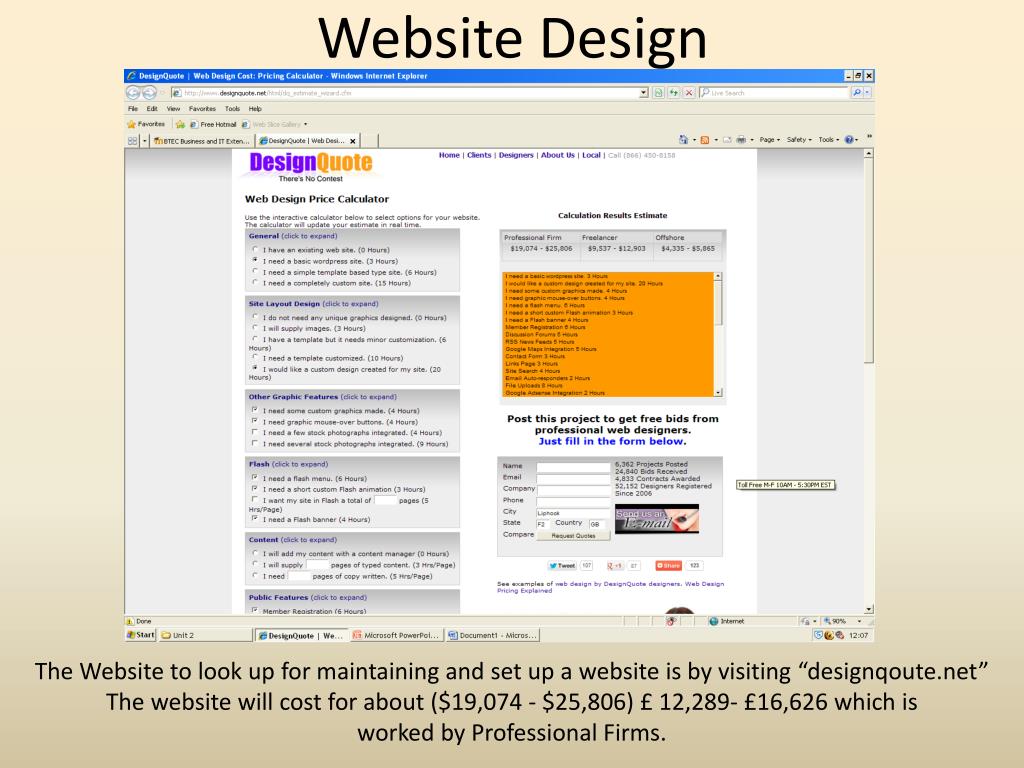This screenshot has height=768, width=1024.
Task: Click the Tweet button
Action: point(562,566)
